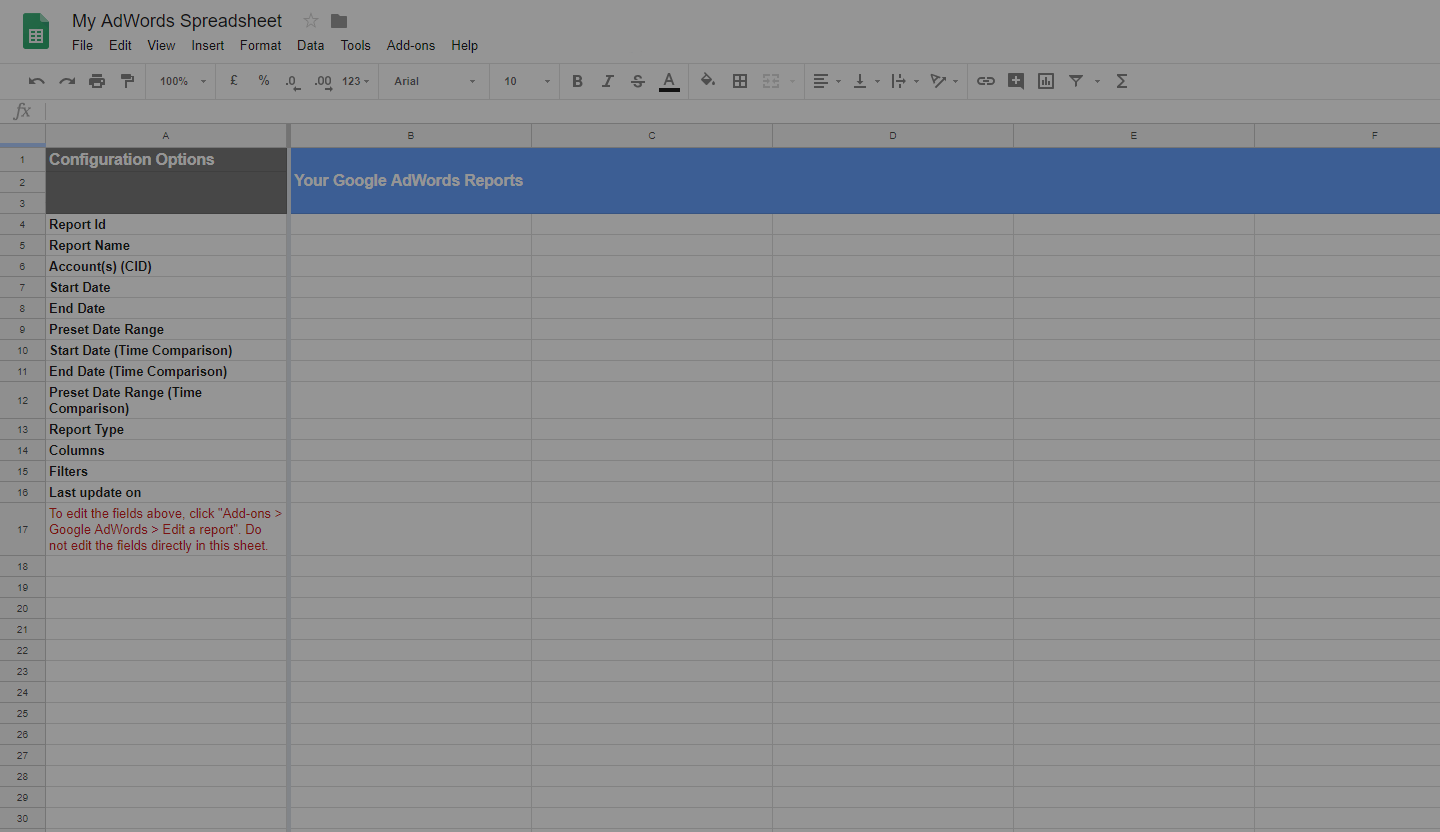
Task: Select the red 'To edit the fields above' note cell
Action: [x=166, y=529]
